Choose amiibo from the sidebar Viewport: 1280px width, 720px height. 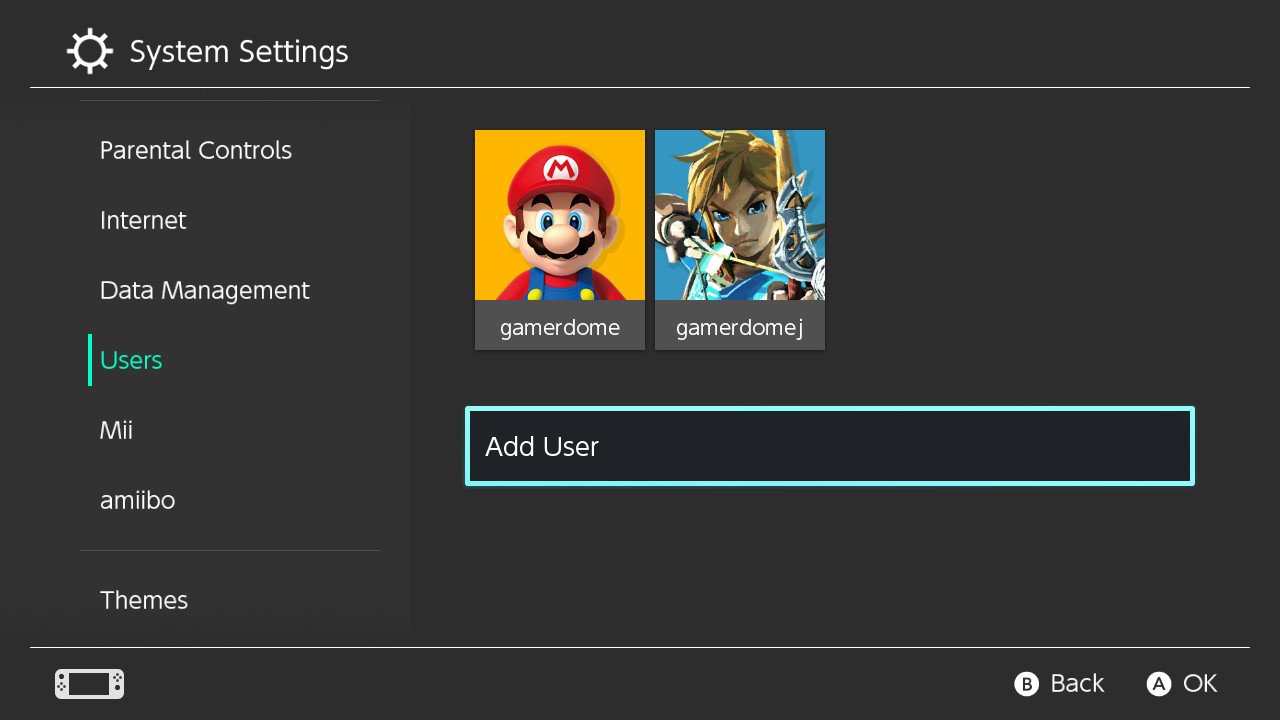point(137,500)
